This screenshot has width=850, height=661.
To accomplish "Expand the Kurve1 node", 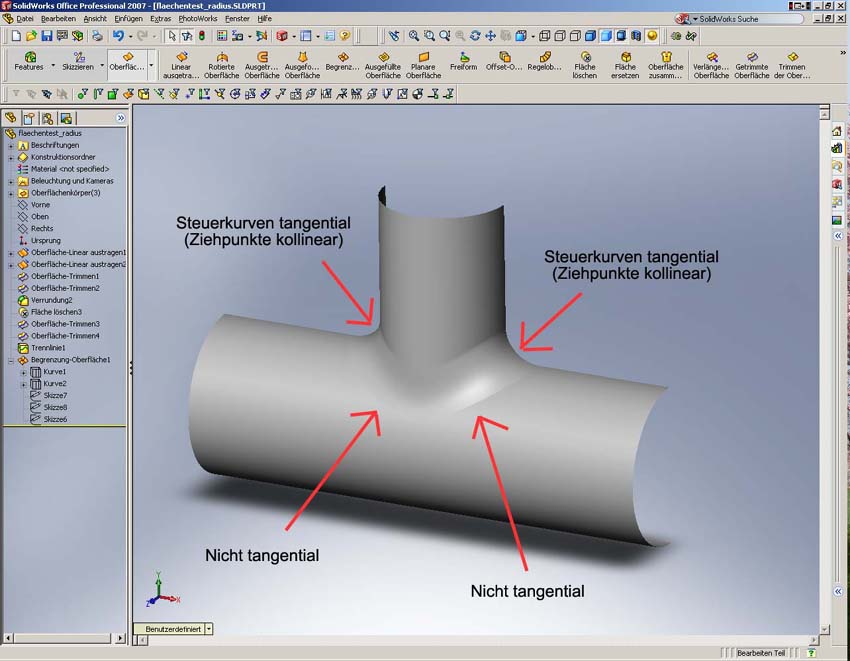I will pos(23,372).
